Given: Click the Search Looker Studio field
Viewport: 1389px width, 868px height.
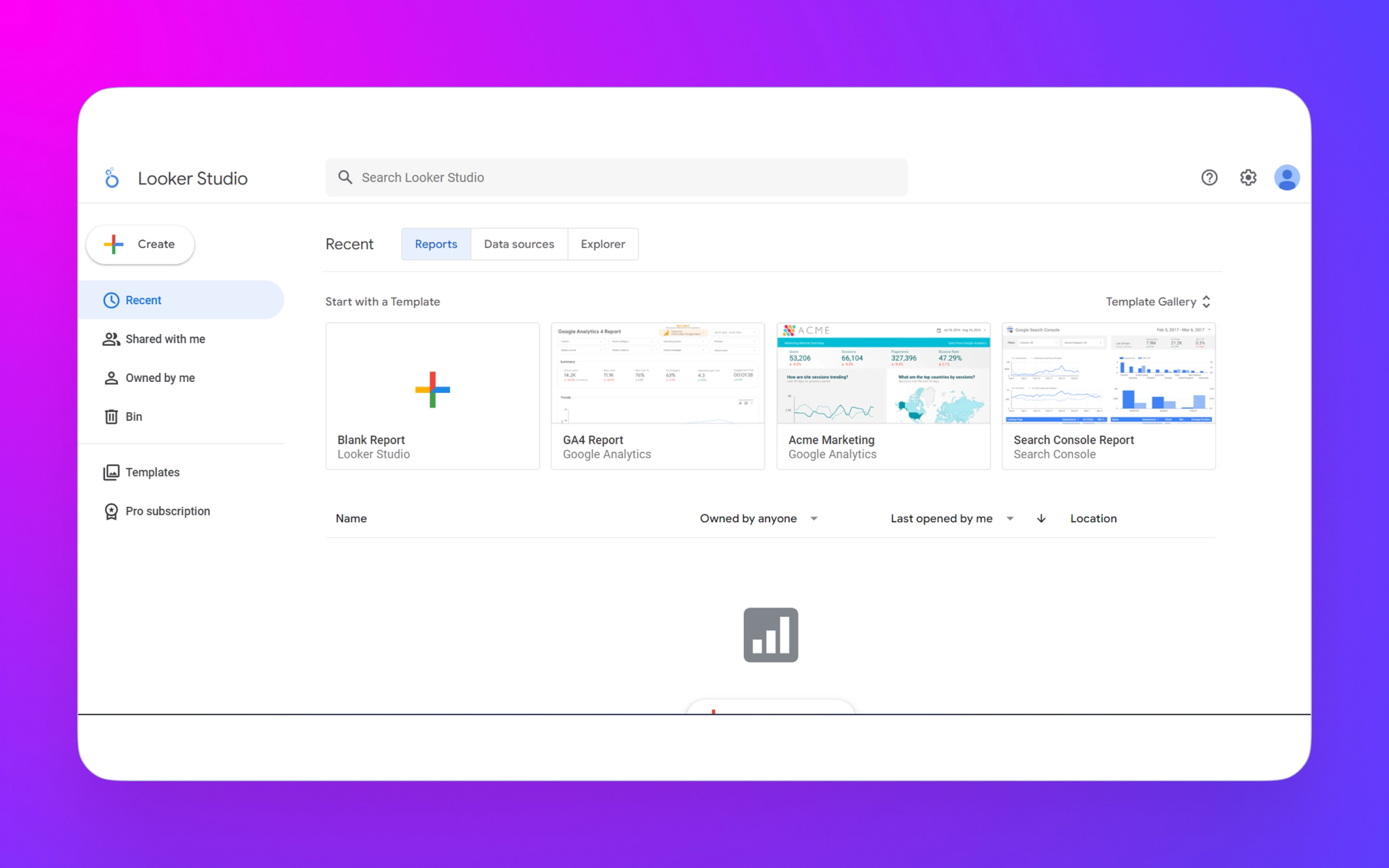Looking at the screenshot, I should tap(617, 178).
